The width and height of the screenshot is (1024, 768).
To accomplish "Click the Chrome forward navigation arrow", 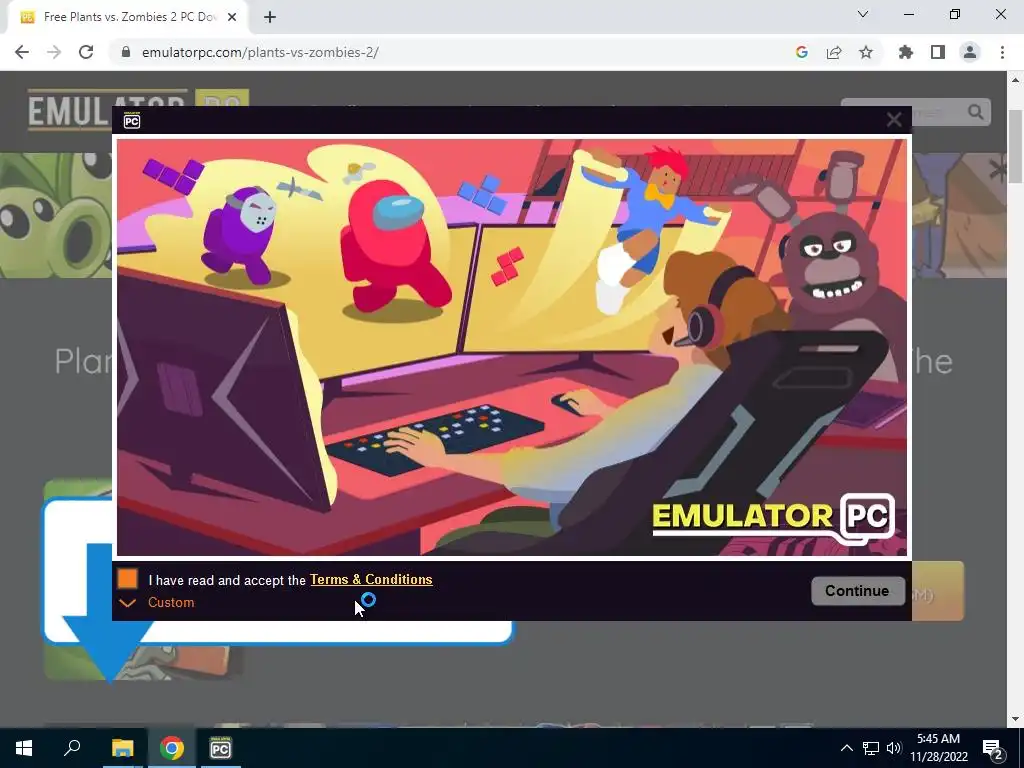I will coord(54,52).
